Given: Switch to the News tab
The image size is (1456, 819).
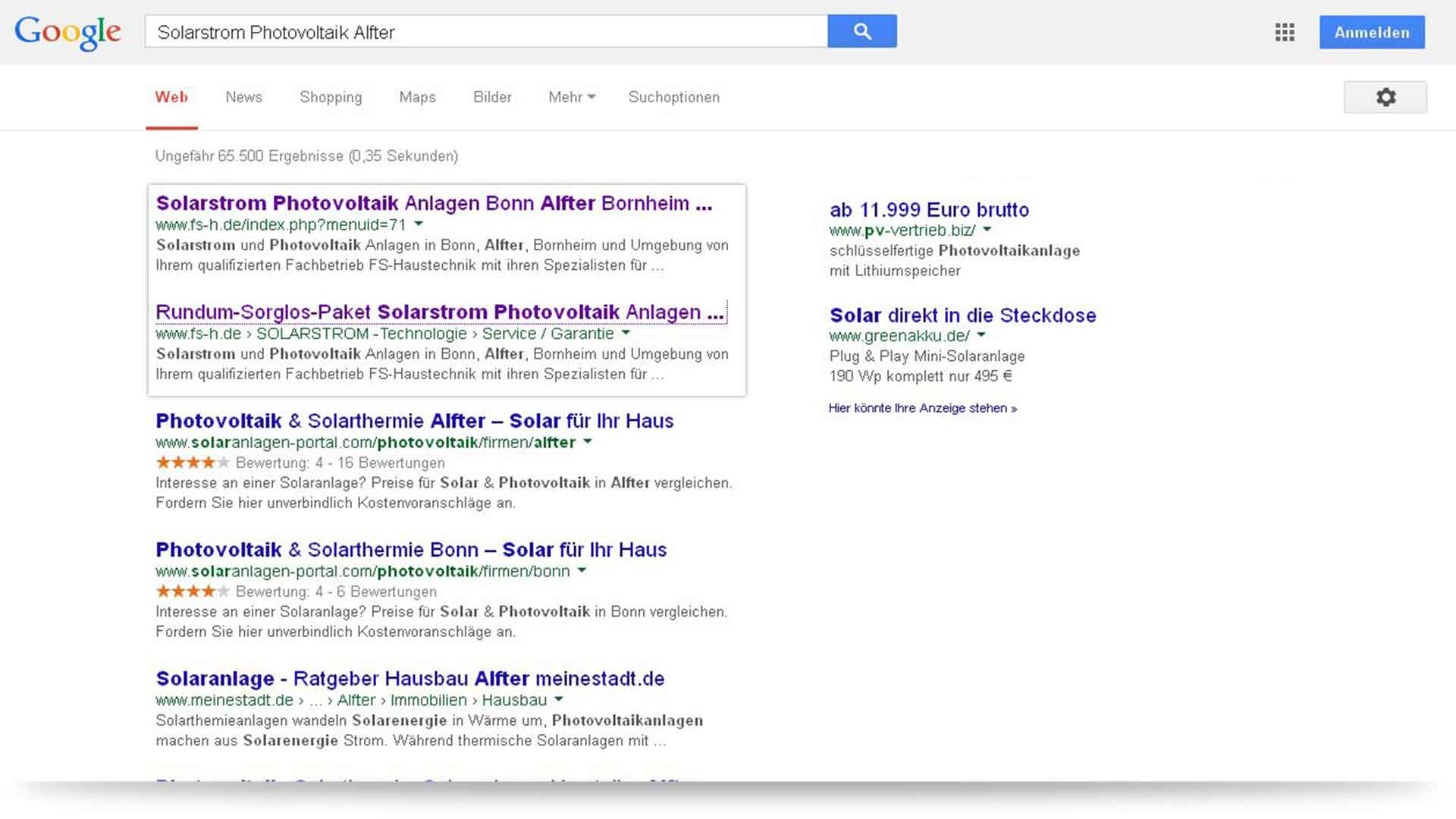Looking at the screenshot, I should click(243, 97).
